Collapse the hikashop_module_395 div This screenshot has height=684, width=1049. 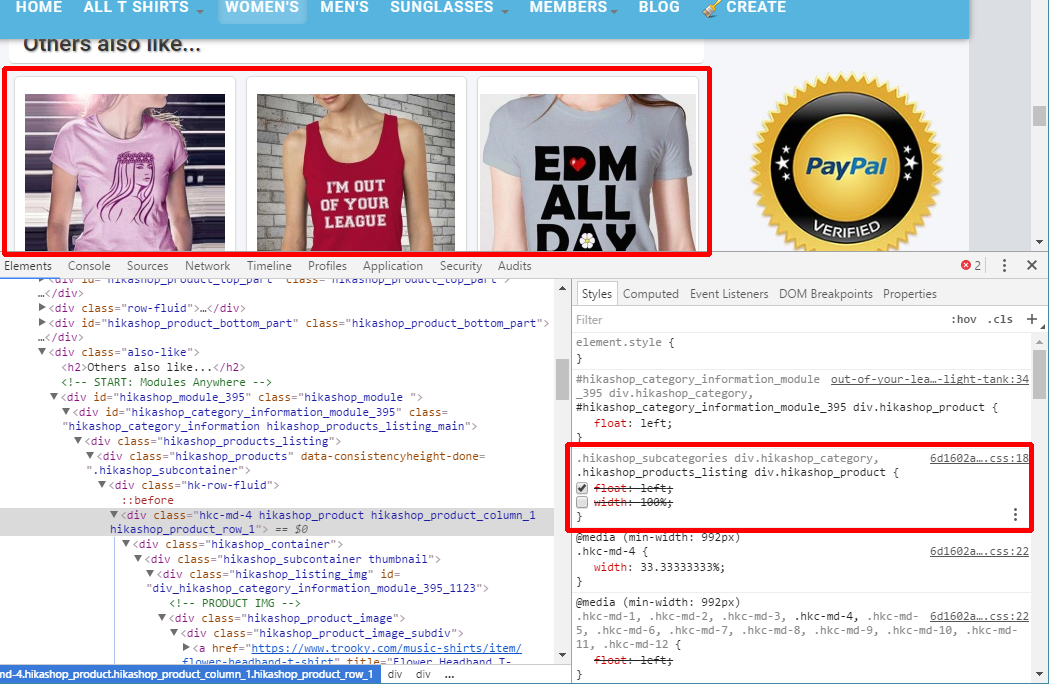pos(54,397)
